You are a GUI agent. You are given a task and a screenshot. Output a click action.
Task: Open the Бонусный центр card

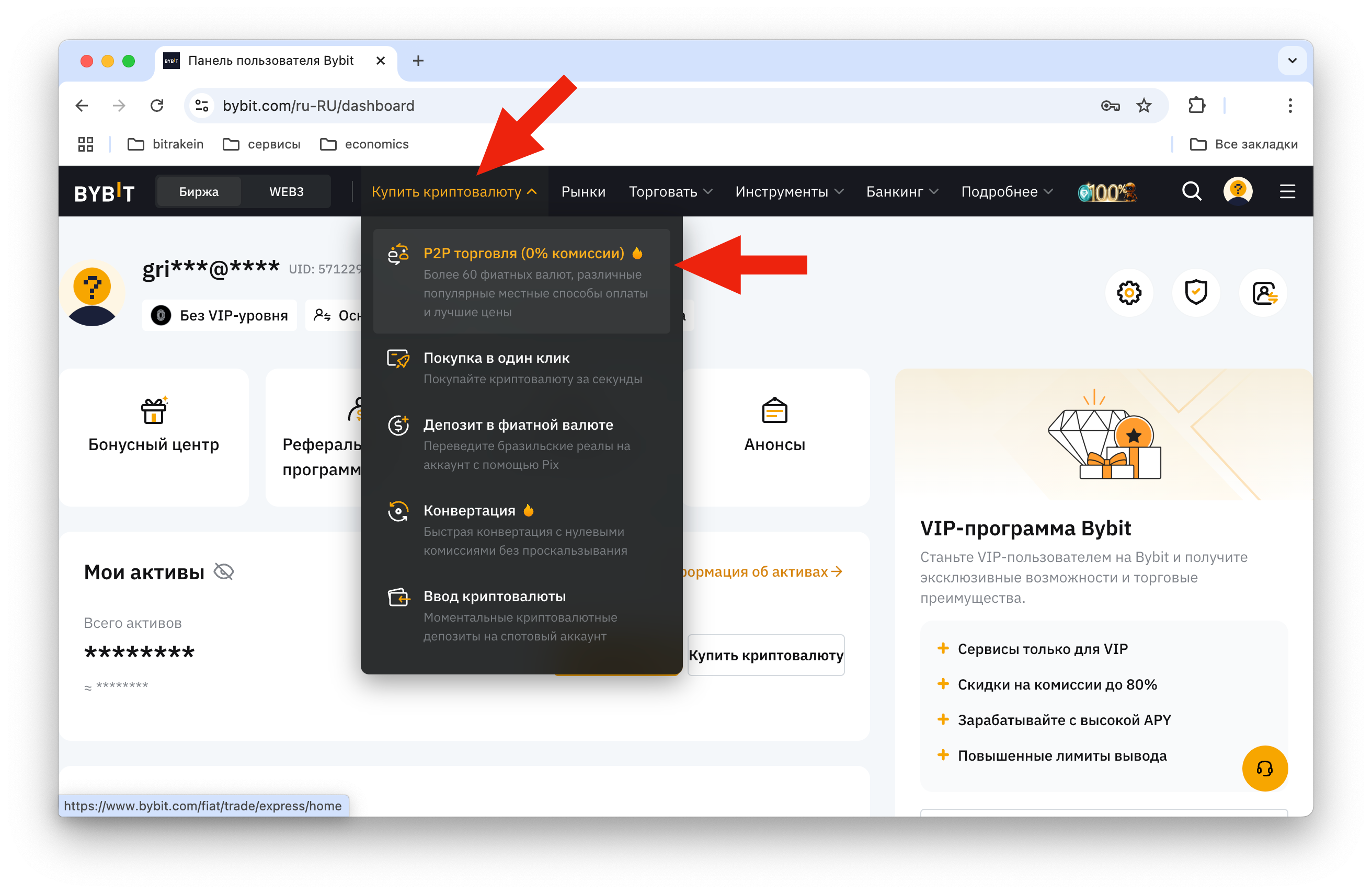[x=154, y=437]
